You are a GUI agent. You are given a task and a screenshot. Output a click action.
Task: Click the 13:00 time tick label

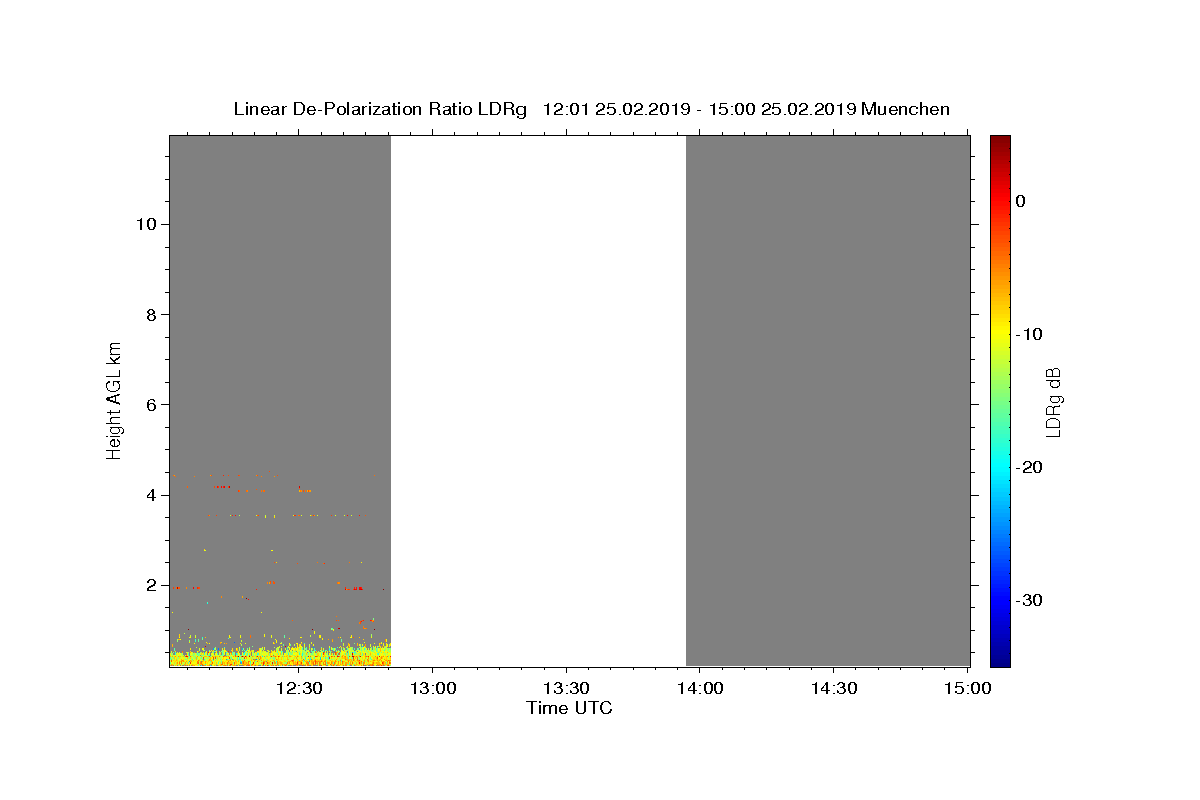pyautogui.click(x=432, y=688)
